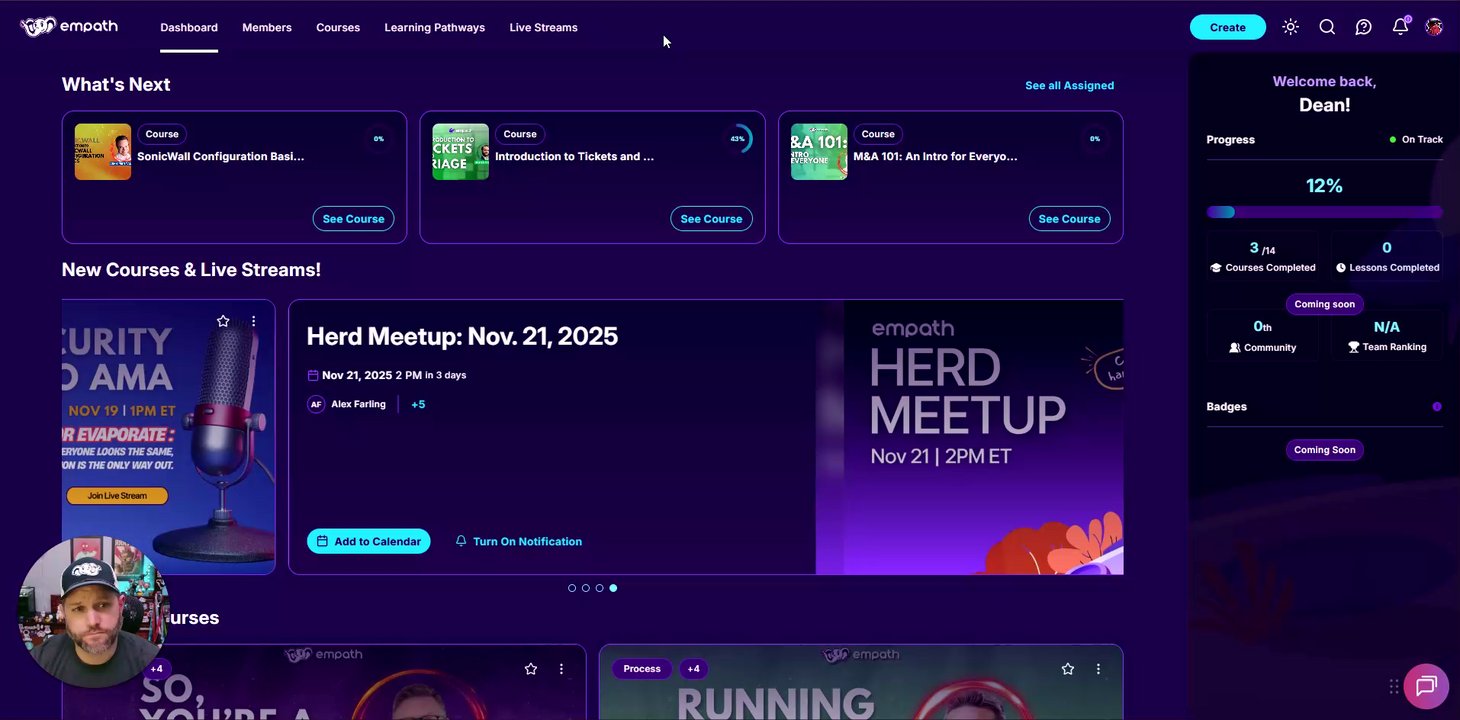Open Introduction to Tickets thumbnail
The image size is (1460, 720).
pos(461,152)
